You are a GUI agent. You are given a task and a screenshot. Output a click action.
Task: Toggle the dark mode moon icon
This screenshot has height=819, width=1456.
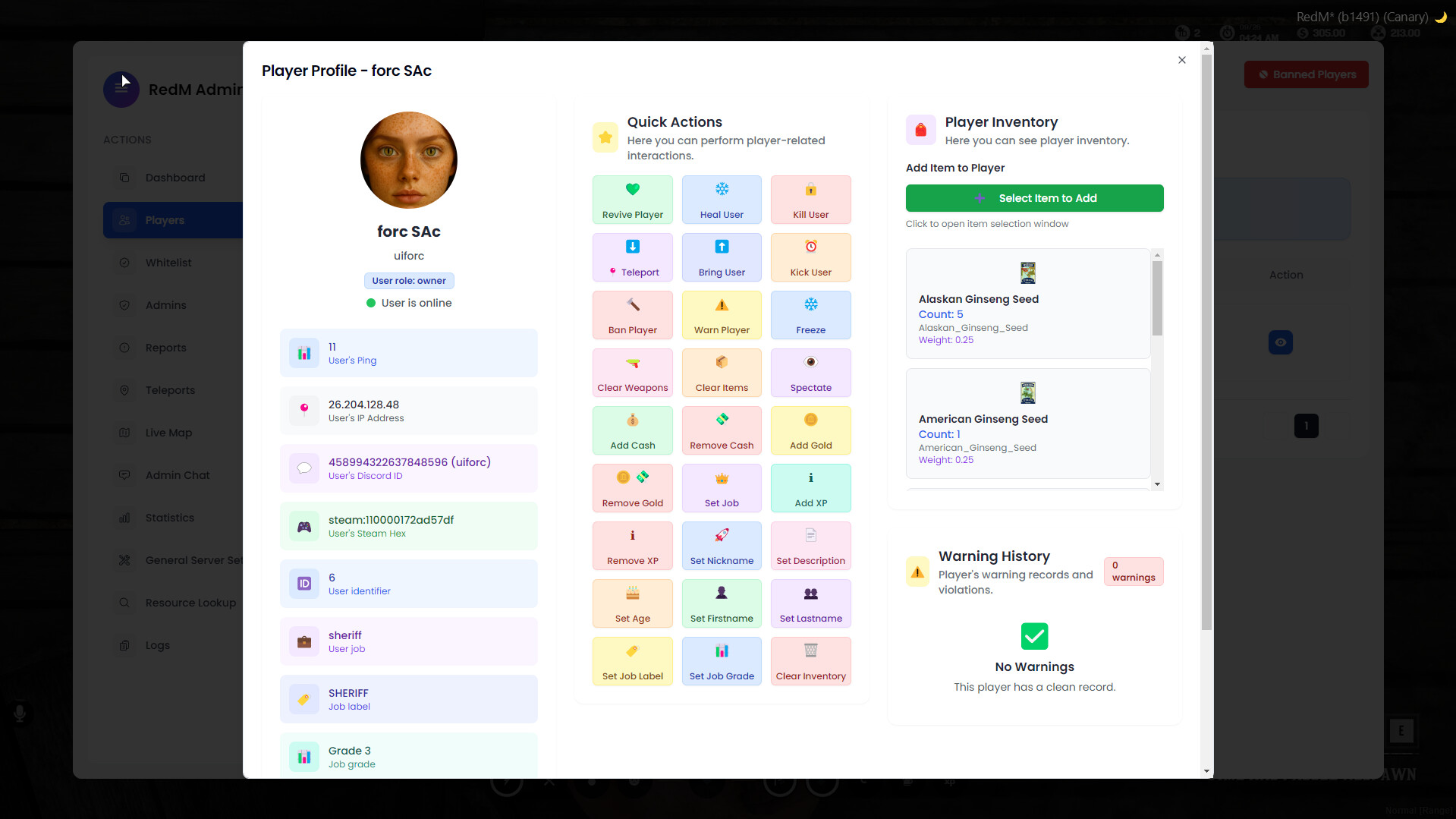coord(1440,17)
